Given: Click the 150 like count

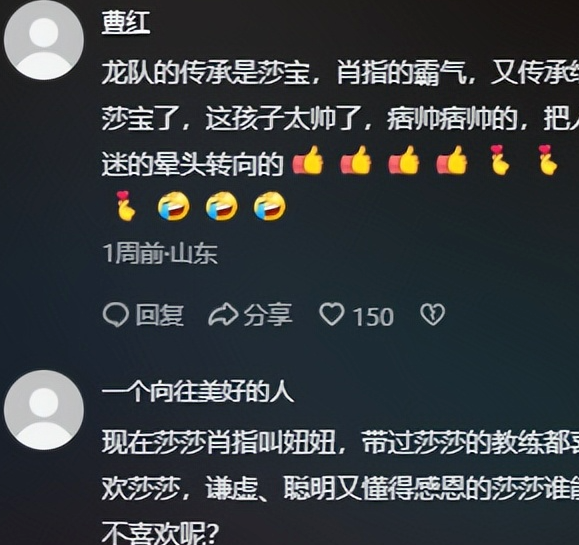Looking at the screenshot, I should click(x=373, y=317).
